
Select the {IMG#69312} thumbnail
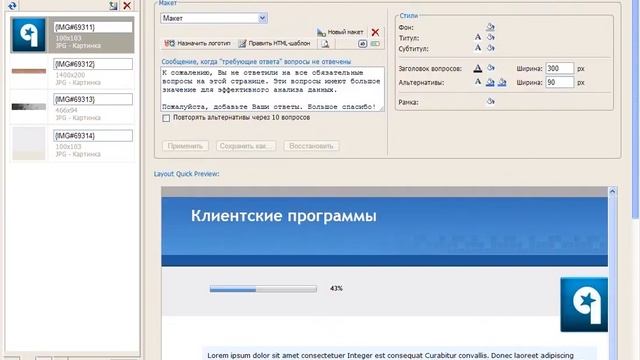(x=29, y=71)
